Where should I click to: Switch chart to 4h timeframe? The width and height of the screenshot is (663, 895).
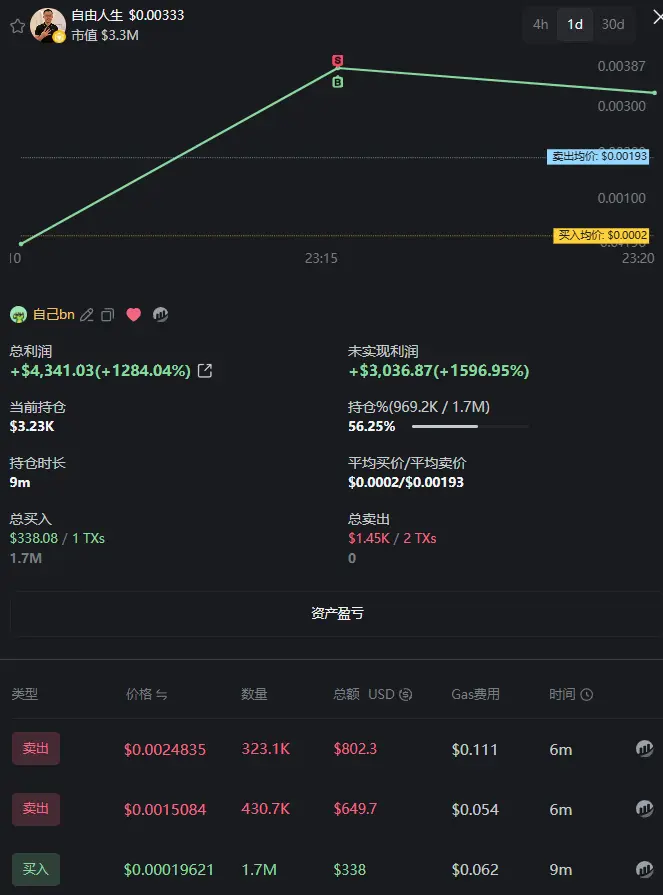540,25
